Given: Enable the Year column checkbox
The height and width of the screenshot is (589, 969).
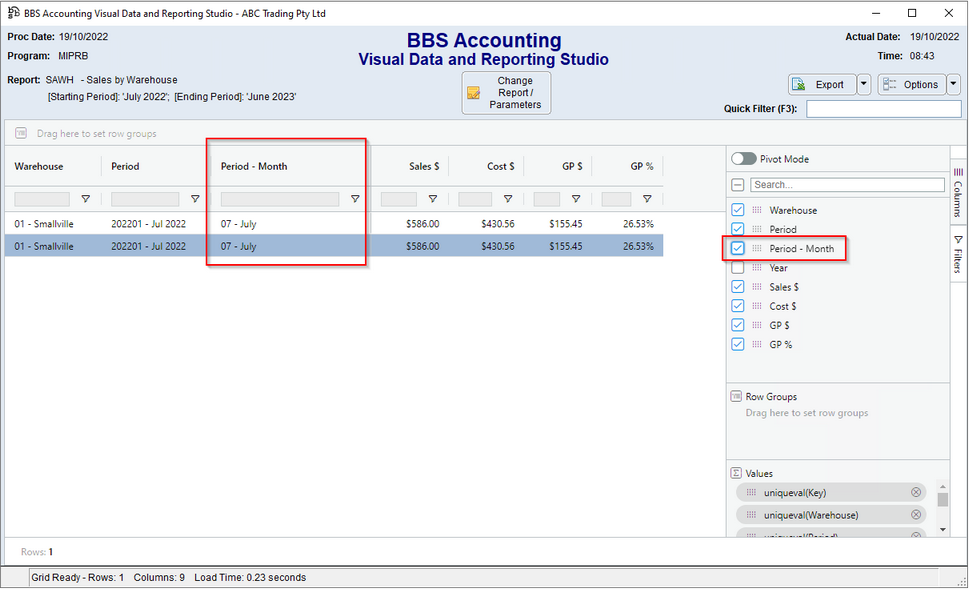Looking at the screenshot, I should [x=738, y=268].
